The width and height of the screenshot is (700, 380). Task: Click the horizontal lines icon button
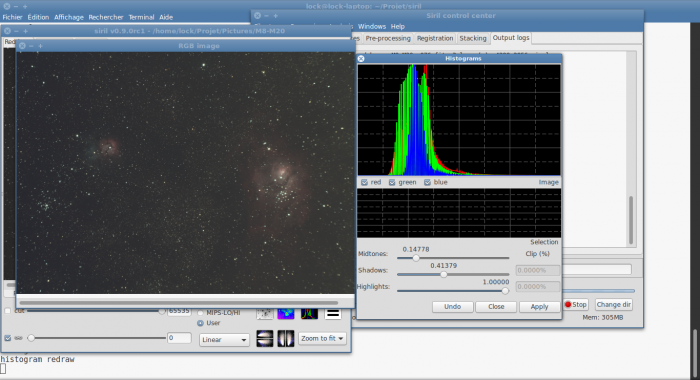coord(333,313)
